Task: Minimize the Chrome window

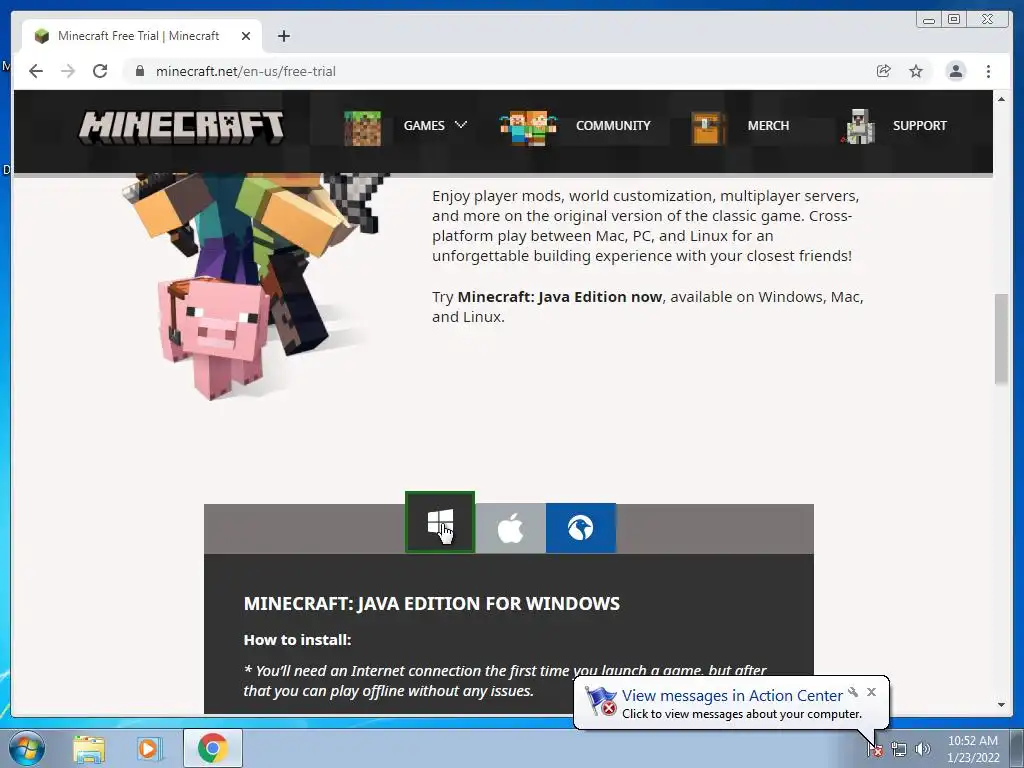Action: tap(929, 20)
